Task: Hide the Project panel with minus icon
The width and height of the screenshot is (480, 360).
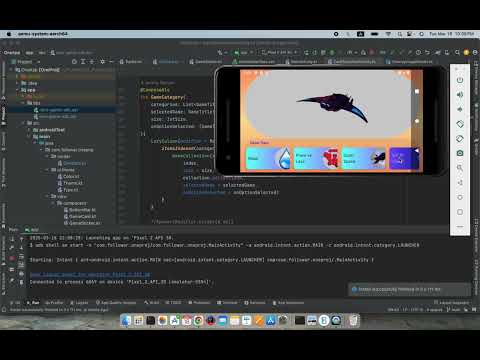Action: coord(111,62)
